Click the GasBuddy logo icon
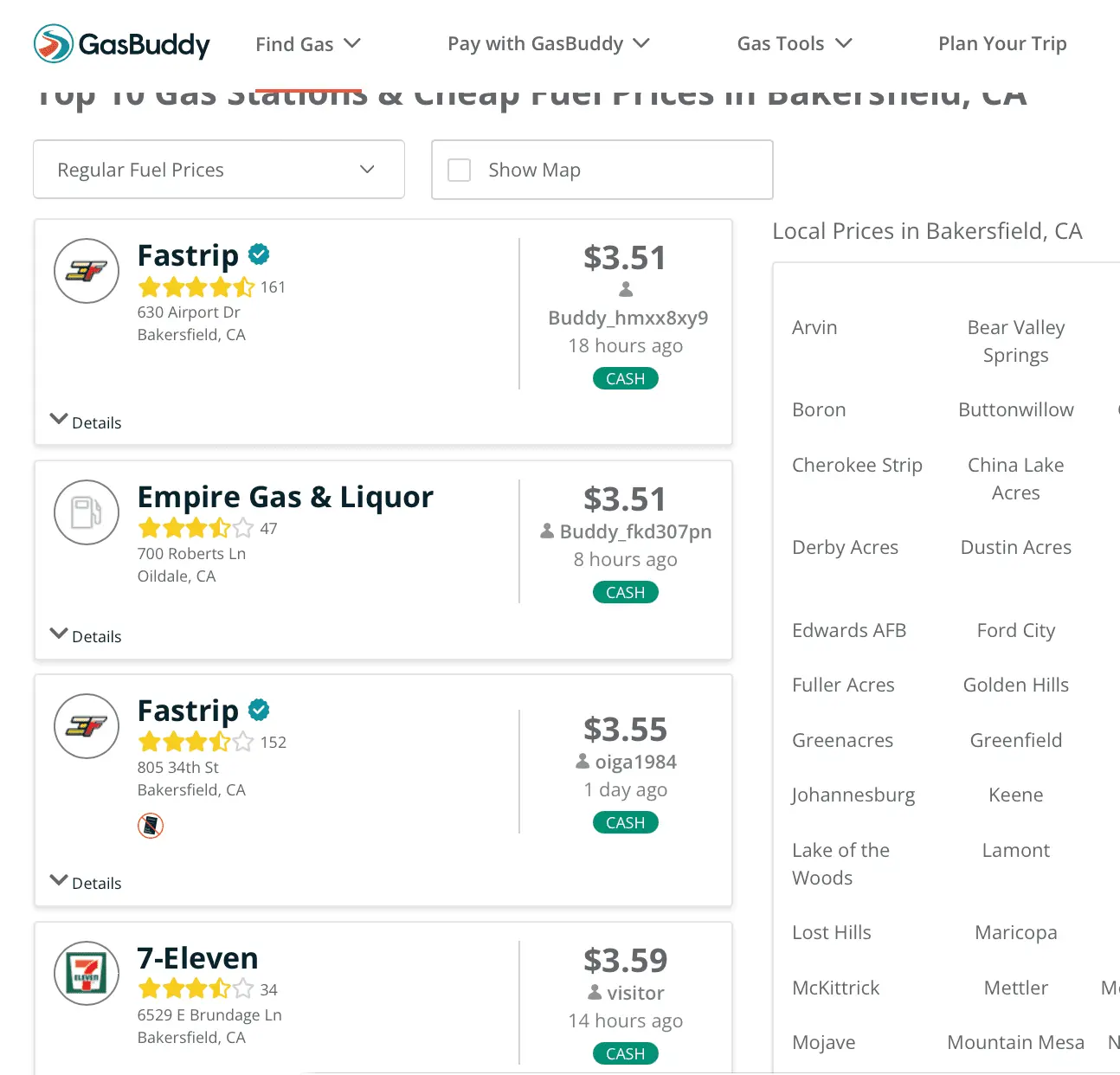This screenshot has width=1120, height=1075. (54, 43)
